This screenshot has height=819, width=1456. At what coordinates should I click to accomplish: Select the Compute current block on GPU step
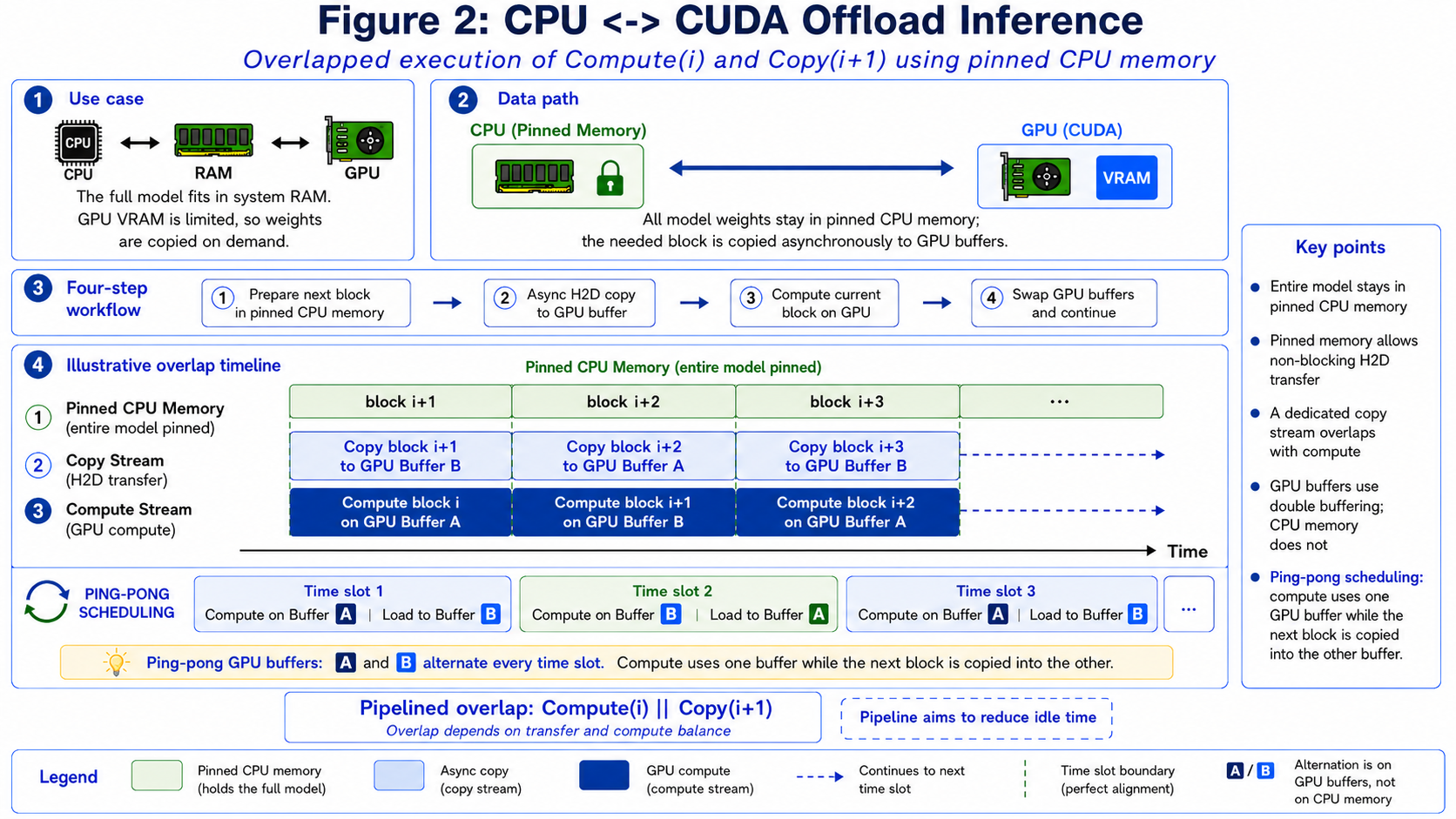[x=814, y=303]
